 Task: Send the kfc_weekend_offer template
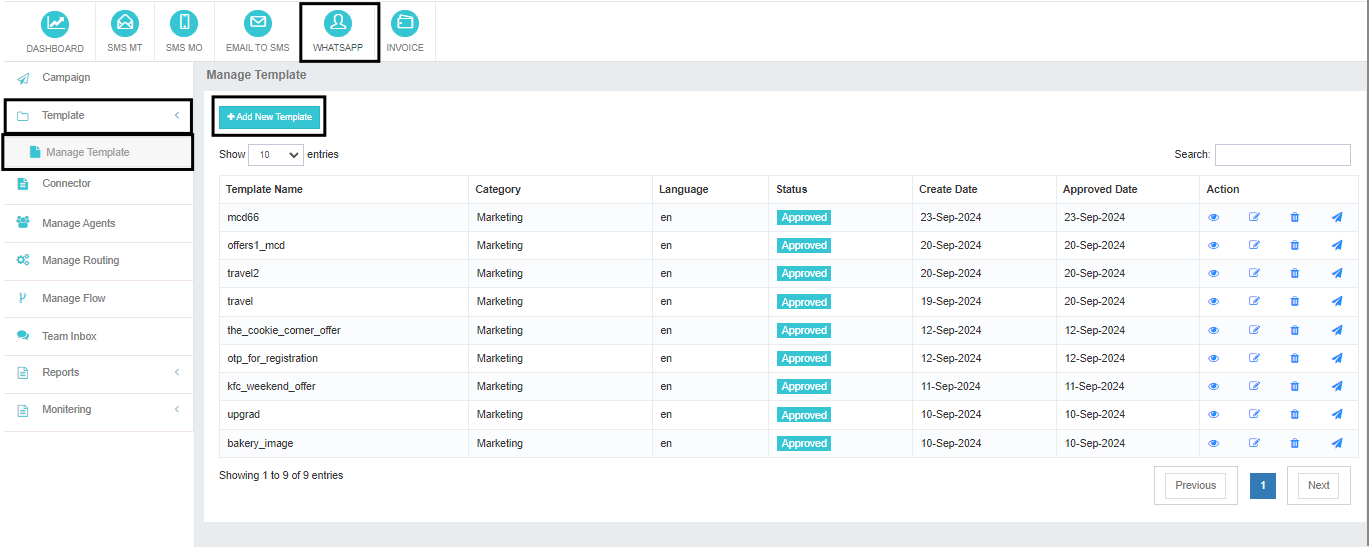click(x=1337, y=386)
